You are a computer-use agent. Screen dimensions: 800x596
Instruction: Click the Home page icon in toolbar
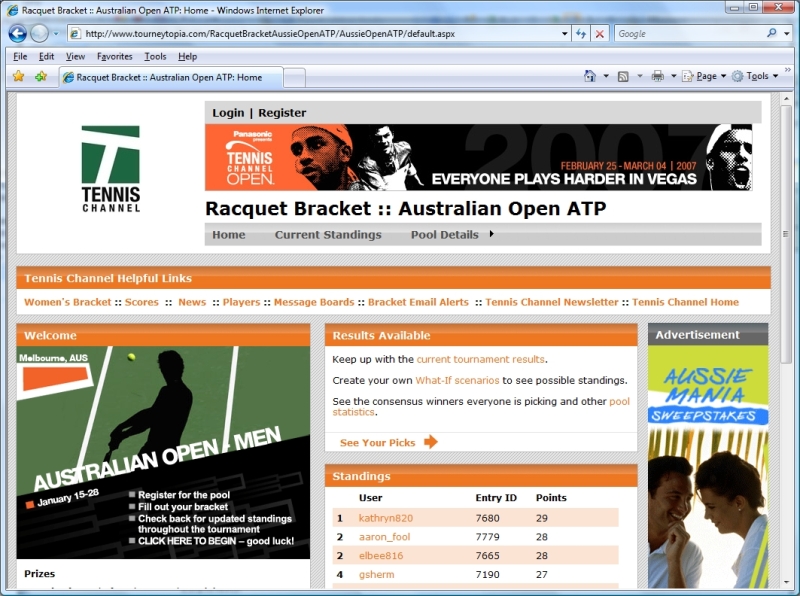click(590, 76)
